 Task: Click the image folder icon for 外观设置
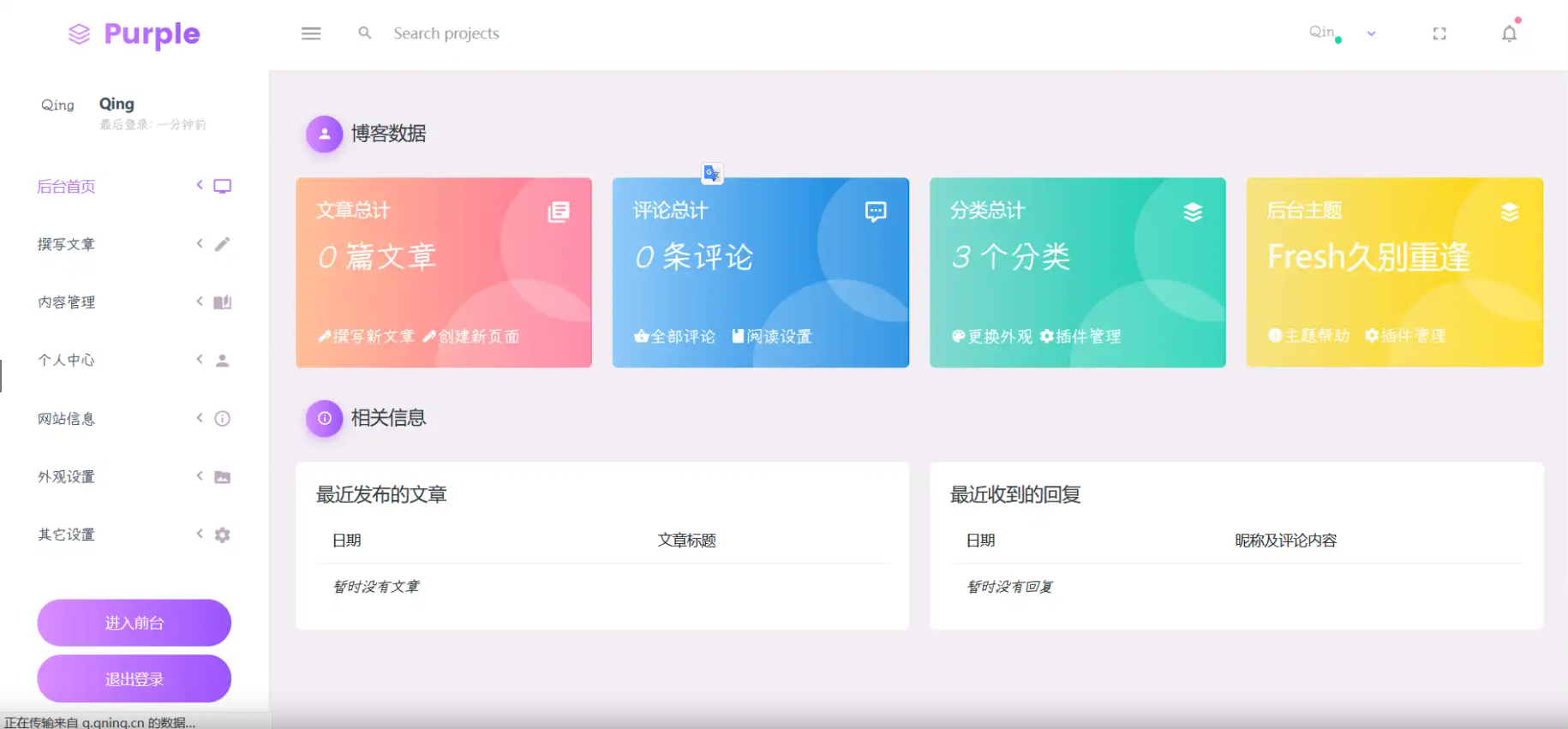tap(222, 477)
